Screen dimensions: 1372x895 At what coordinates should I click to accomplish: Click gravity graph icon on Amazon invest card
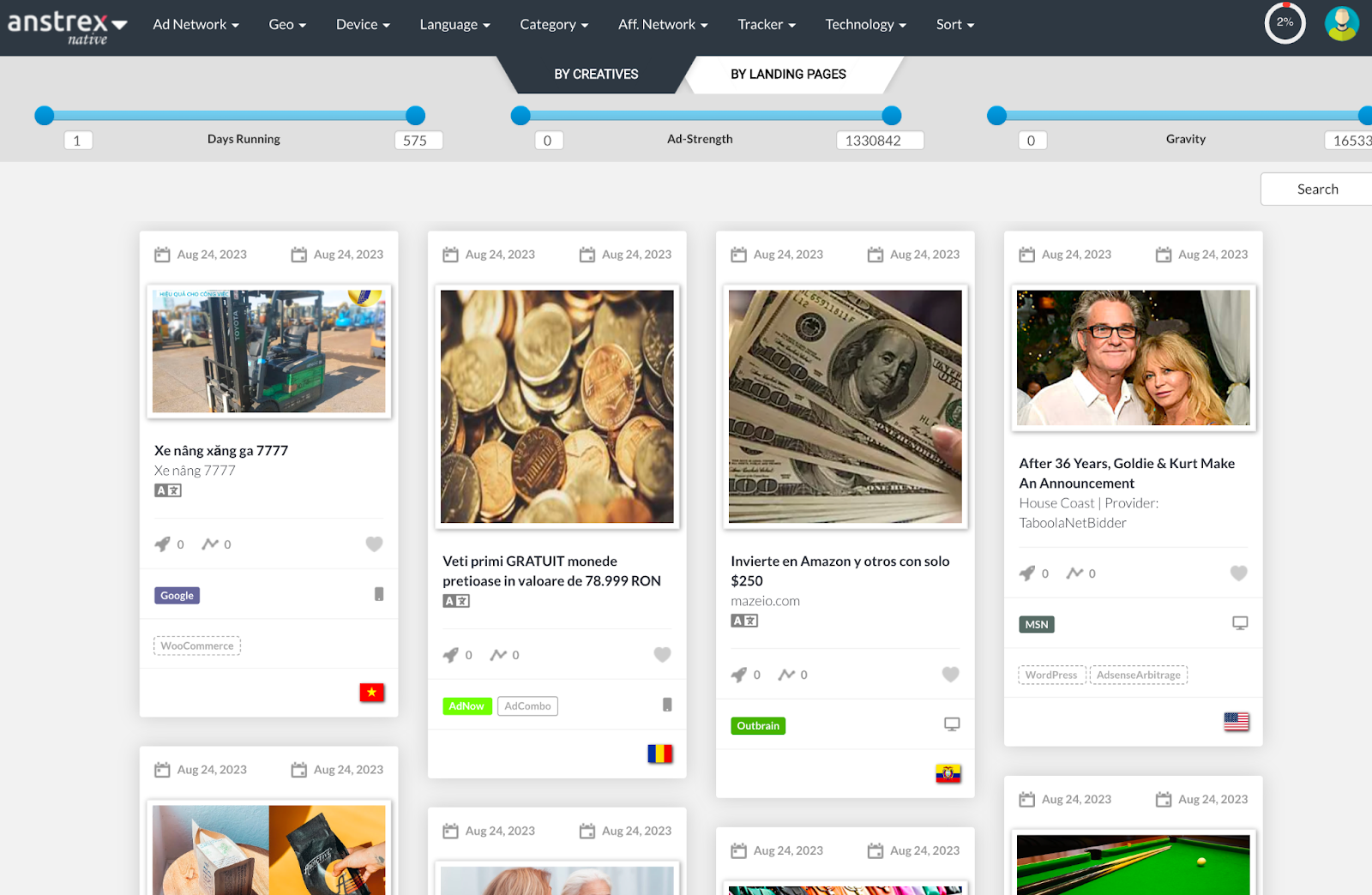tap(786, 674)
